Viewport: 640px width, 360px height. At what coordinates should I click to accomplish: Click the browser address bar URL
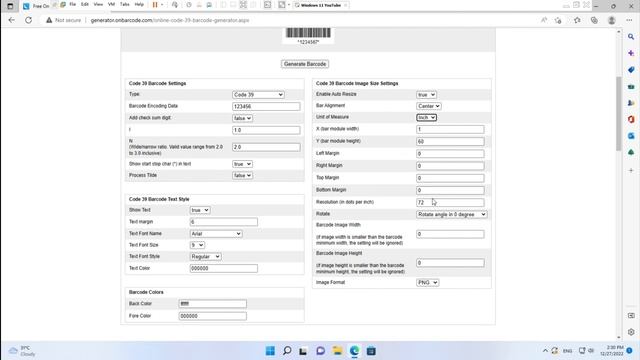[170, 20]
